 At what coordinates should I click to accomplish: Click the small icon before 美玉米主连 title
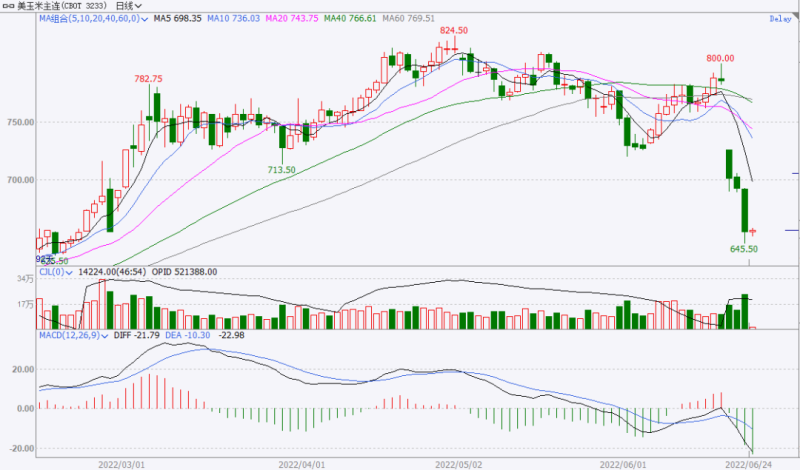point(7,6)
